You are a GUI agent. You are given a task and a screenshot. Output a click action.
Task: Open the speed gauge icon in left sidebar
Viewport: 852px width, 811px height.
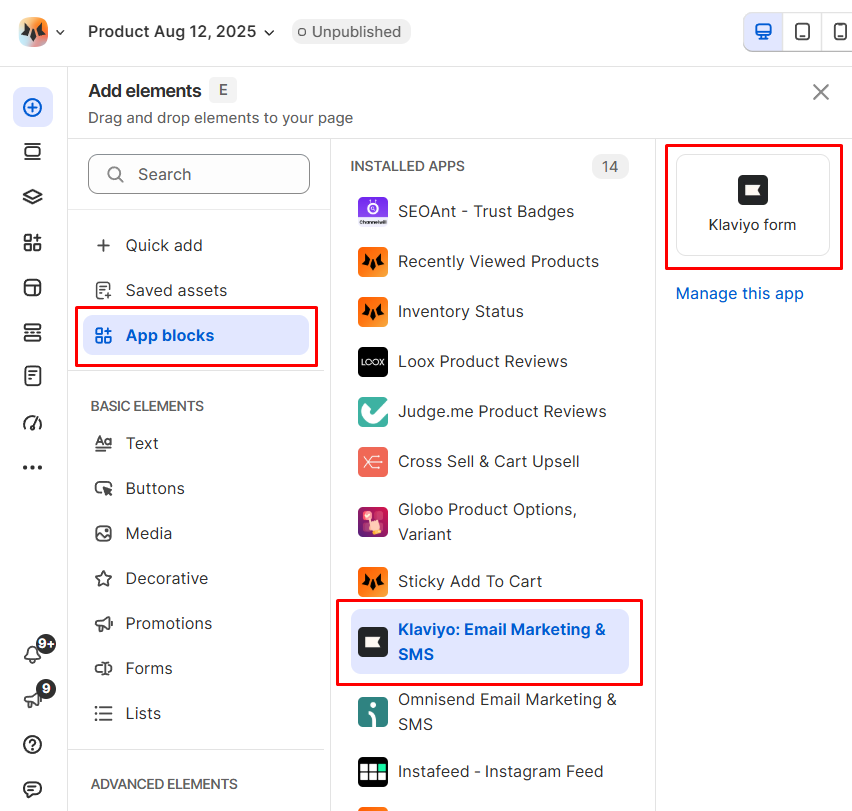(x=33, y=423)
